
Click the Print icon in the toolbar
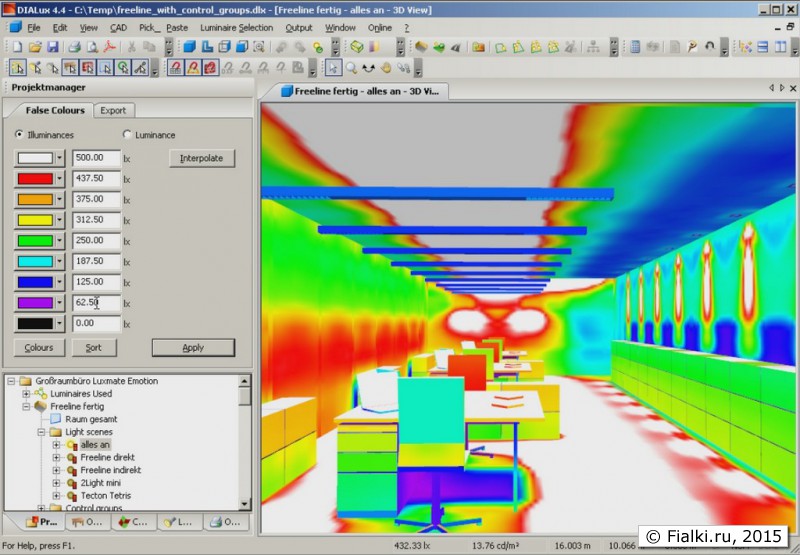coord(74,47)
